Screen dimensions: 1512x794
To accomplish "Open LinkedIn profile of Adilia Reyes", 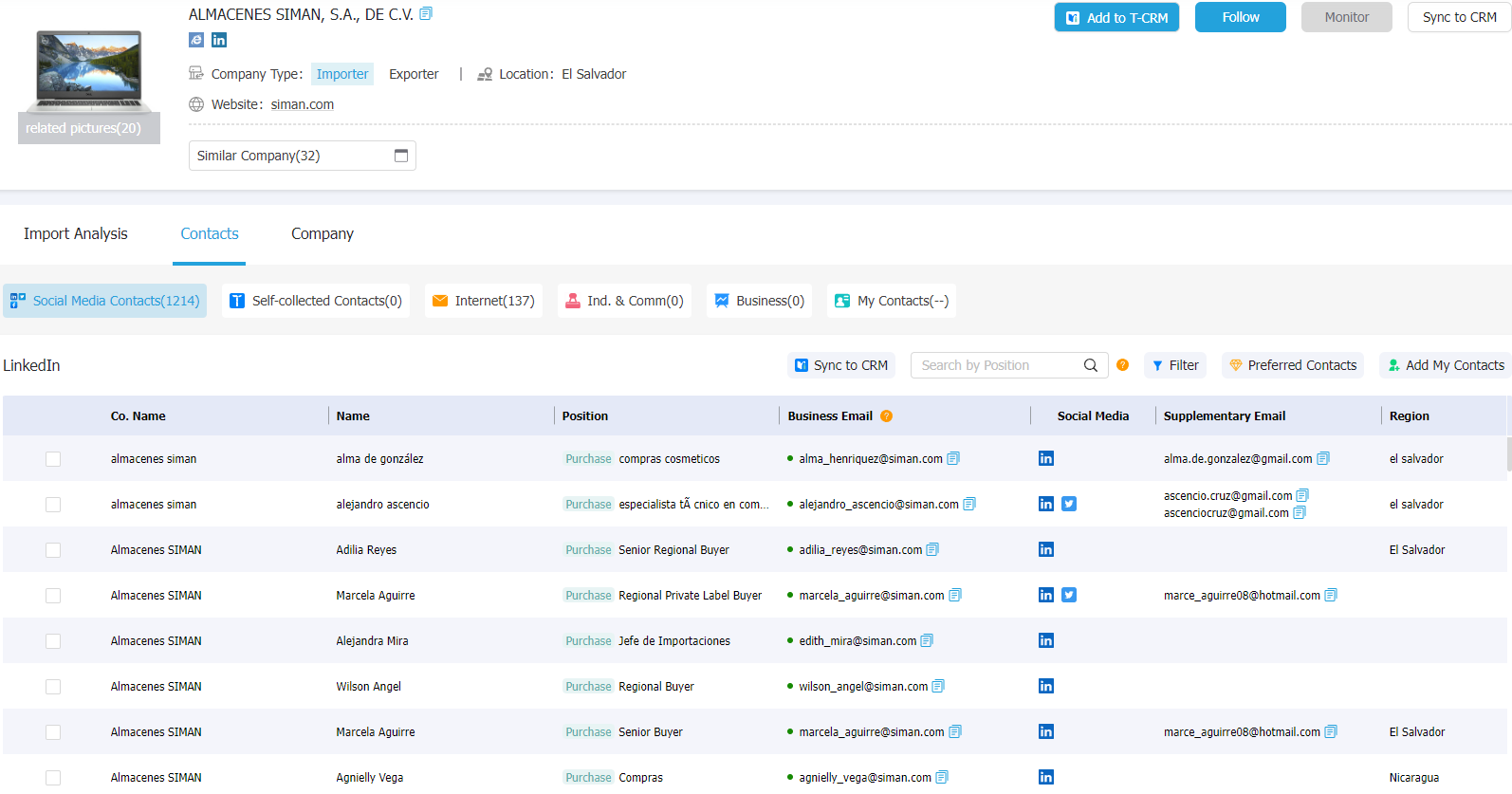I will 1046,549.
